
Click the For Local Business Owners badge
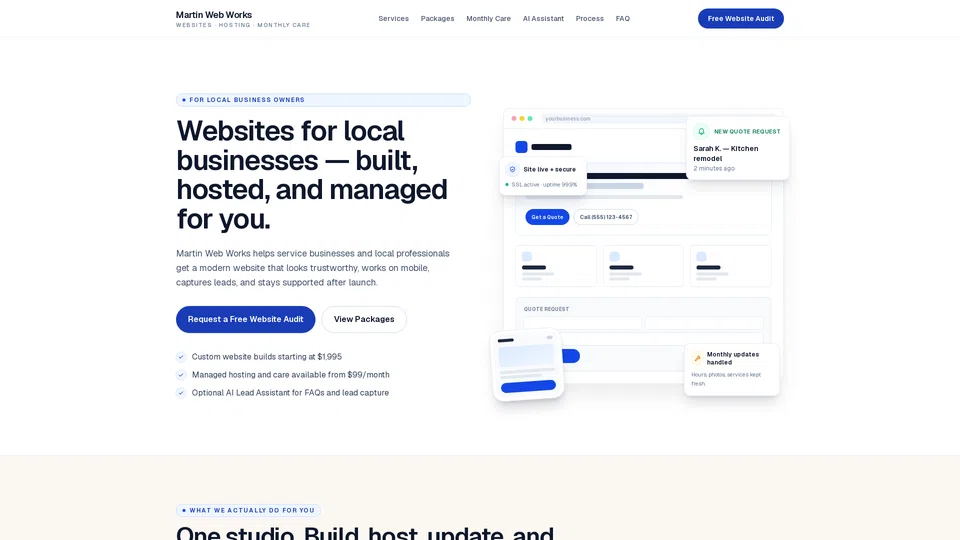pos(323,100)
